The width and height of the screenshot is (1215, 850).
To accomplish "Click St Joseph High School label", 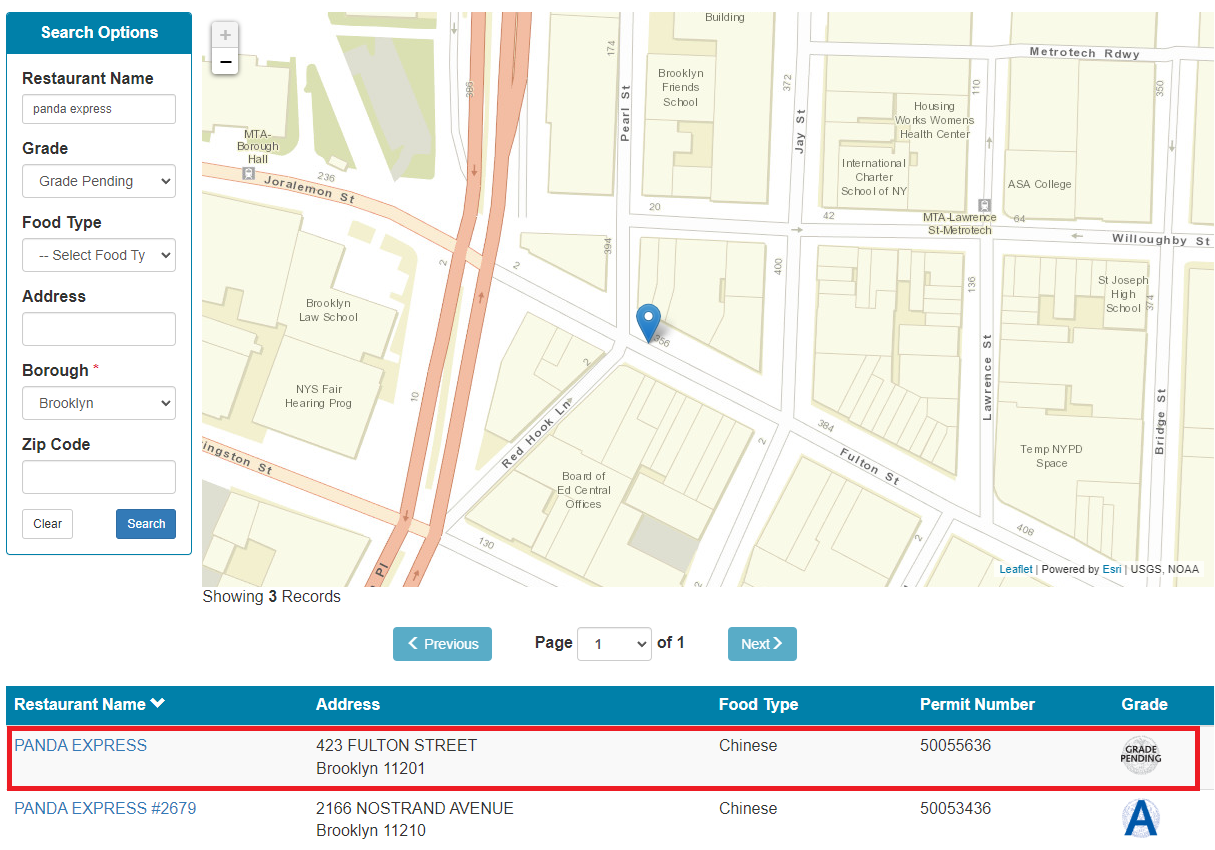I will point(1123,294).
